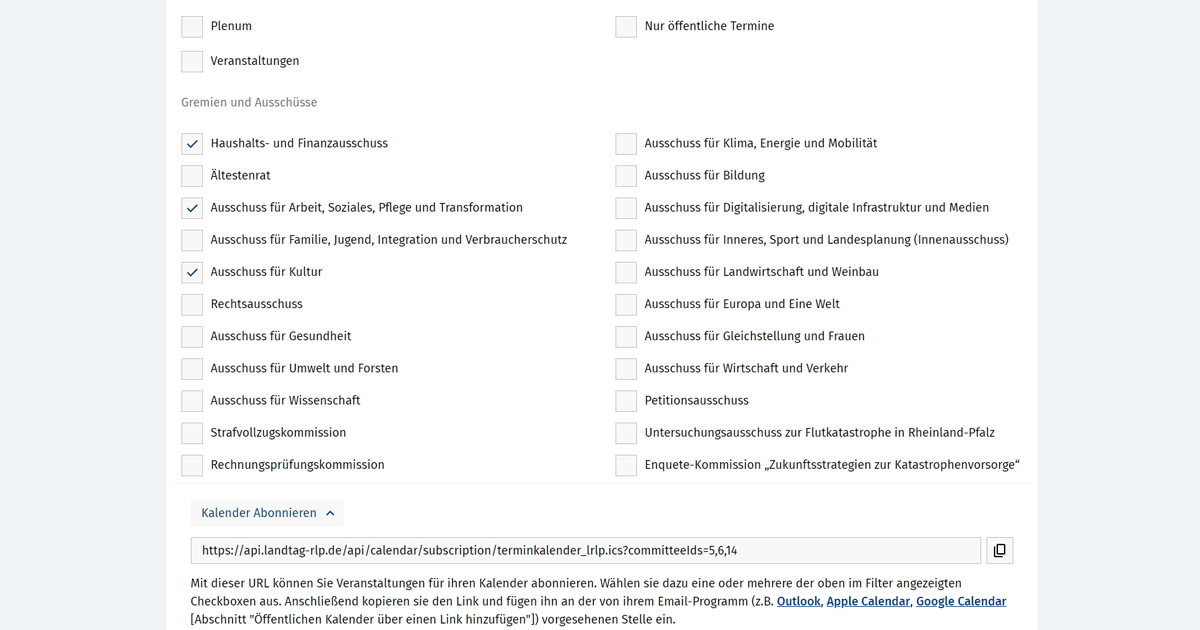The width and height of the screenshot is (1200, 630).
Task: Enable the Plenum checkbox
Action: pos(191,26)
